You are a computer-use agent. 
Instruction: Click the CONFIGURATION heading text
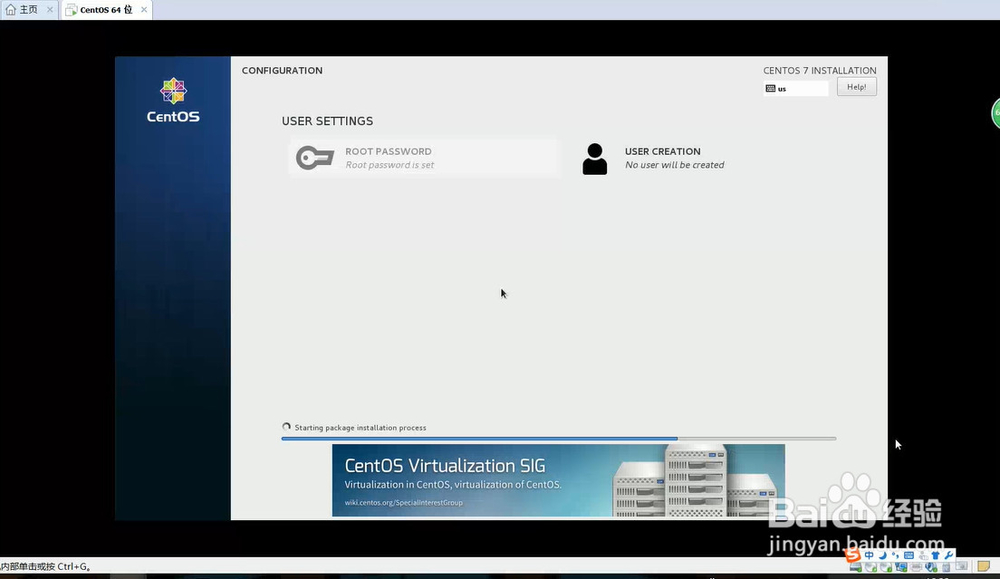click(282, 70)
